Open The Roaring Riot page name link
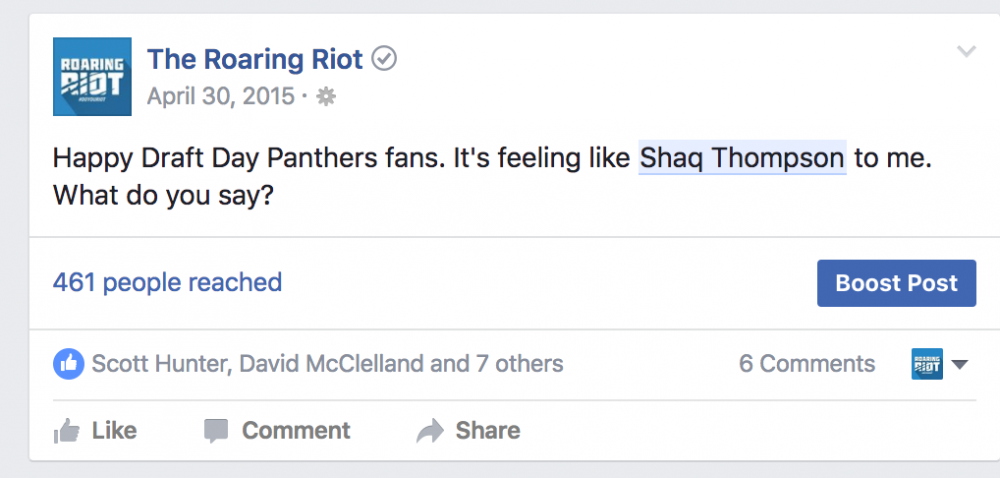The image size is (1000, 478). pos(255,59)
